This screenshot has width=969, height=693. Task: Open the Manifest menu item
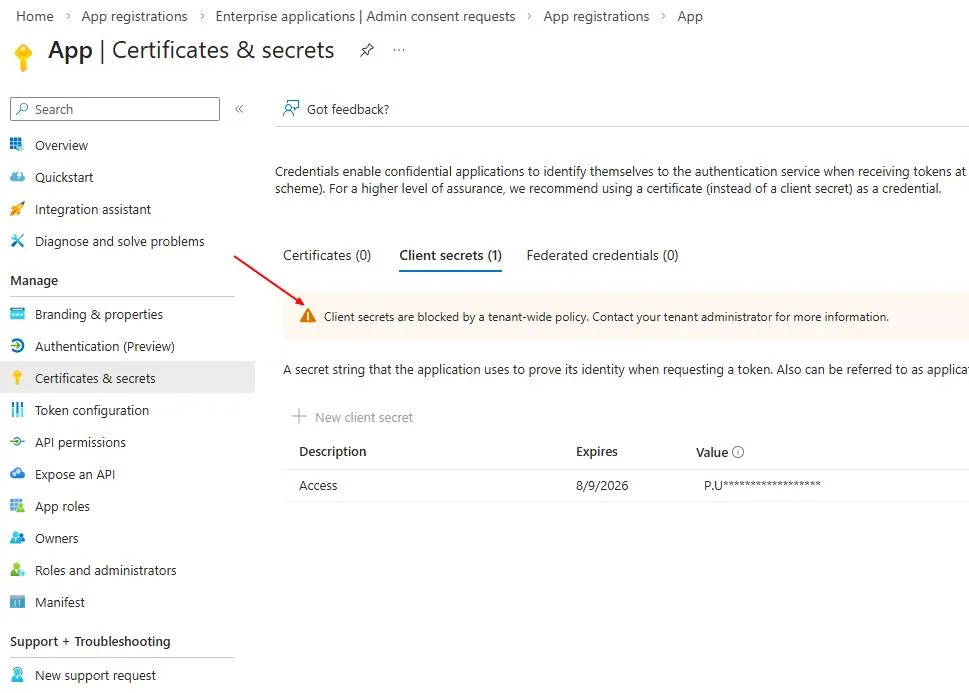coord(59,602)
